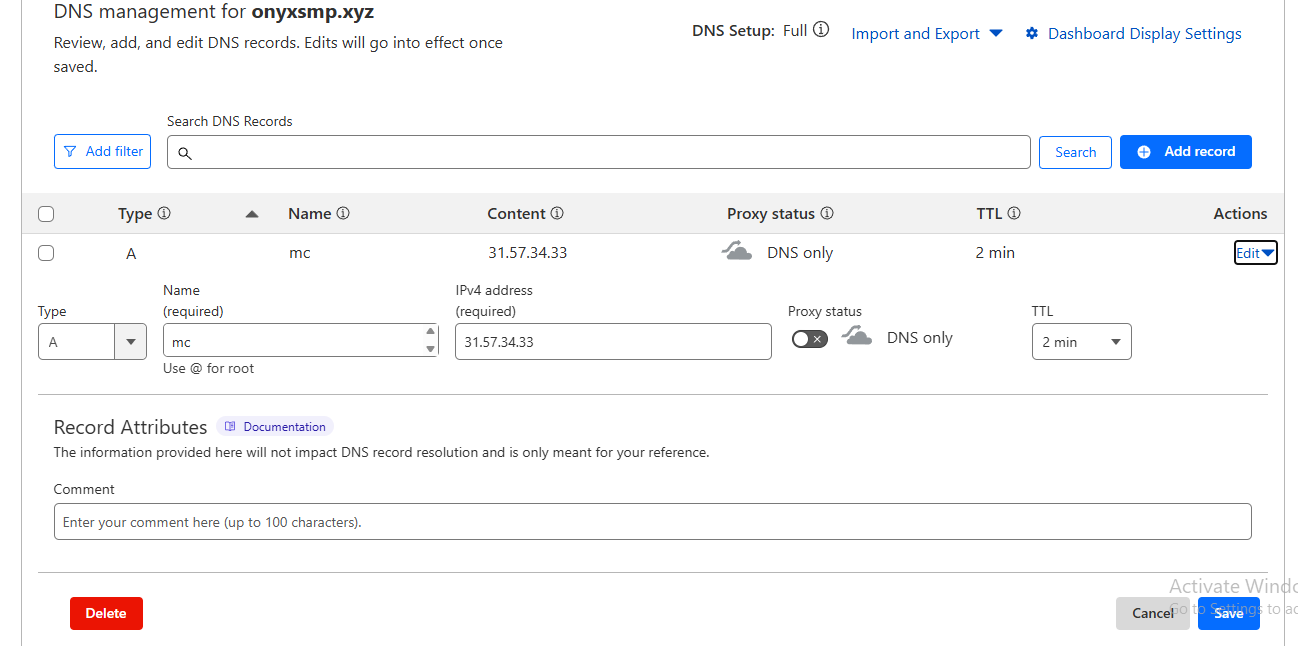This screenshot has width=1298, height=646.
Task: Click the Add filter button
Action: point(103,151)
